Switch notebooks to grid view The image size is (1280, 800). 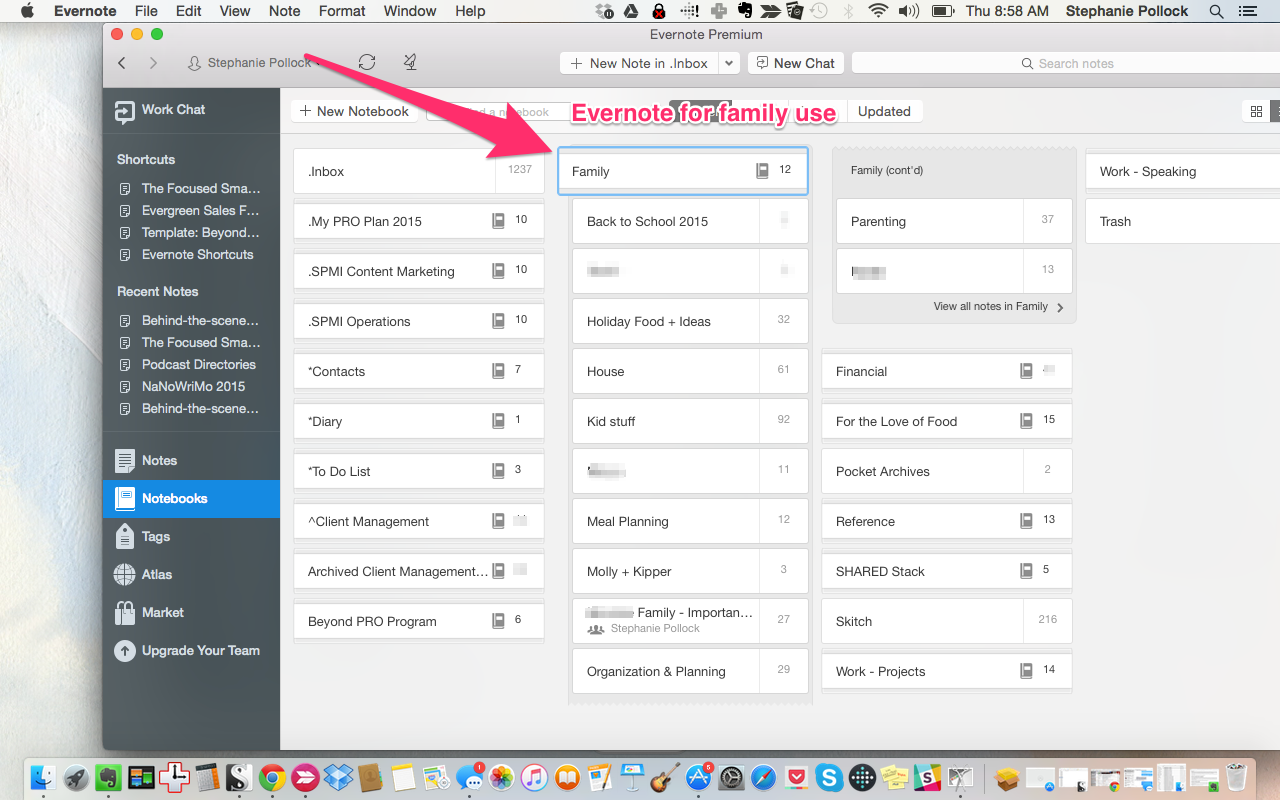click(x=1256, y=112)
